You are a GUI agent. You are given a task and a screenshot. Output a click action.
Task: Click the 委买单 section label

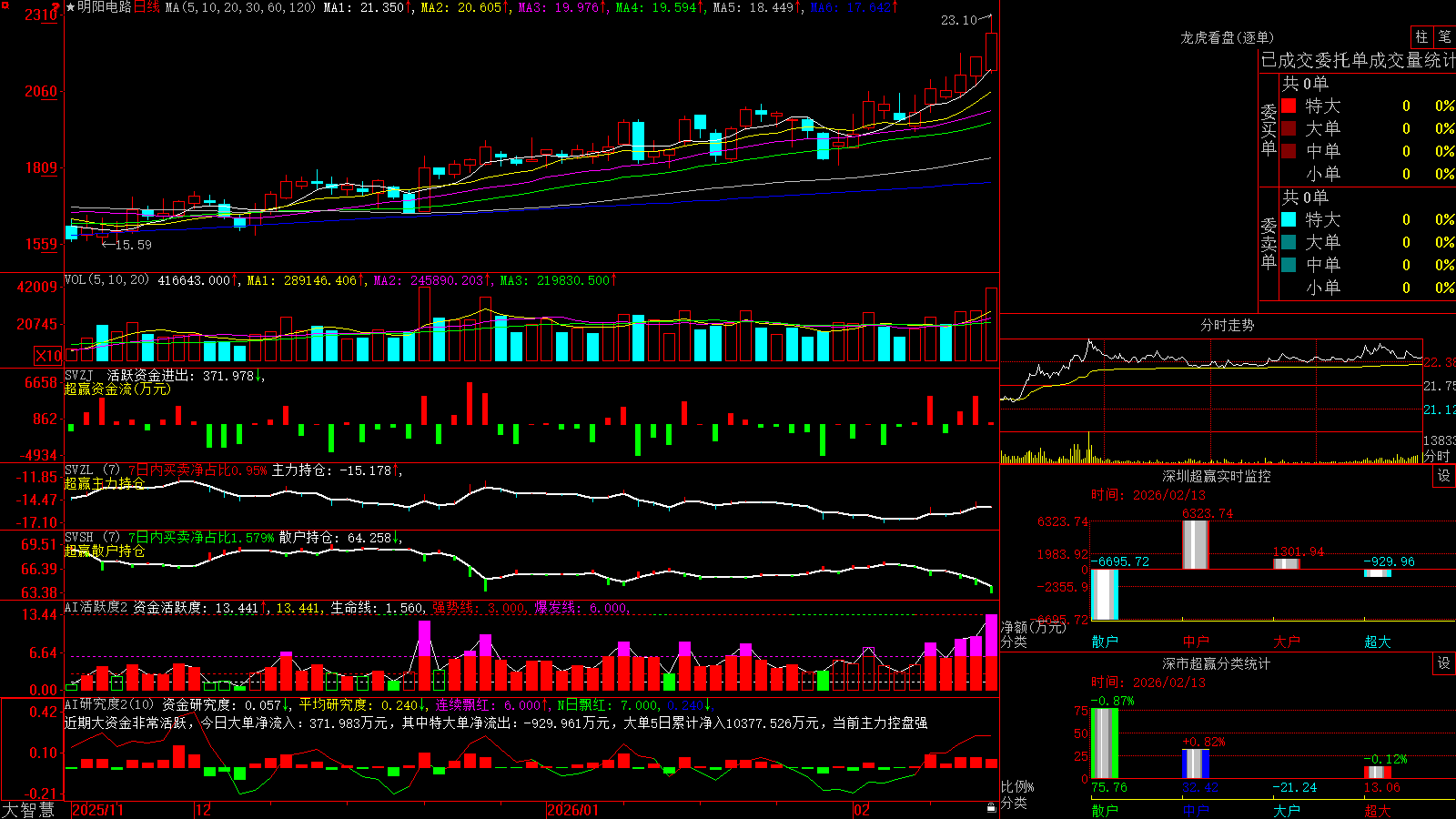tap(1269, 130)
